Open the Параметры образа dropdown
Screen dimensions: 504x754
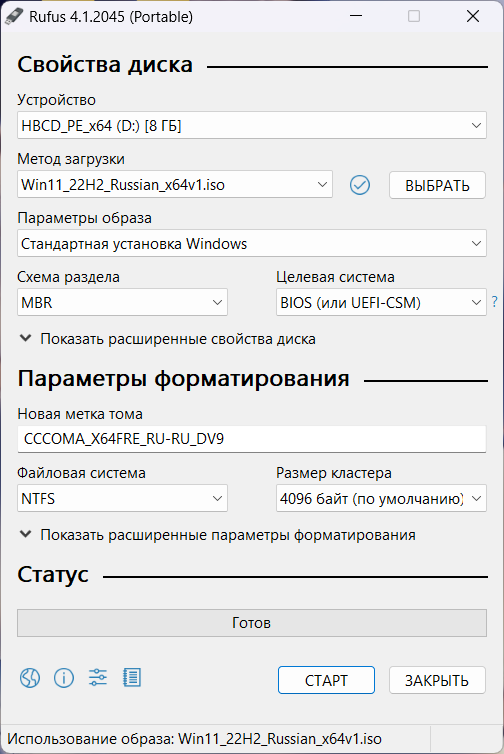[252, 243]
